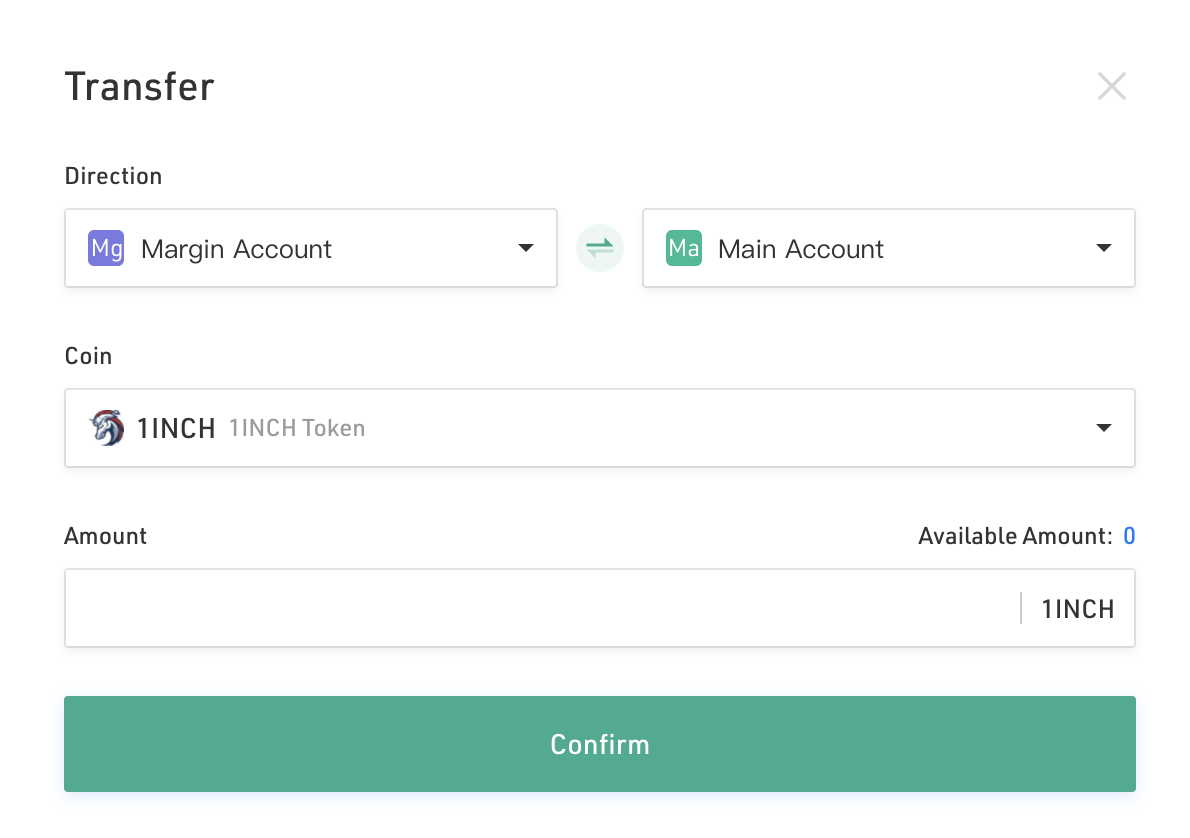Click the blue available amount value 0
The height and width of the screenshot is (838, 1190).
click(x=1129, y=536)
